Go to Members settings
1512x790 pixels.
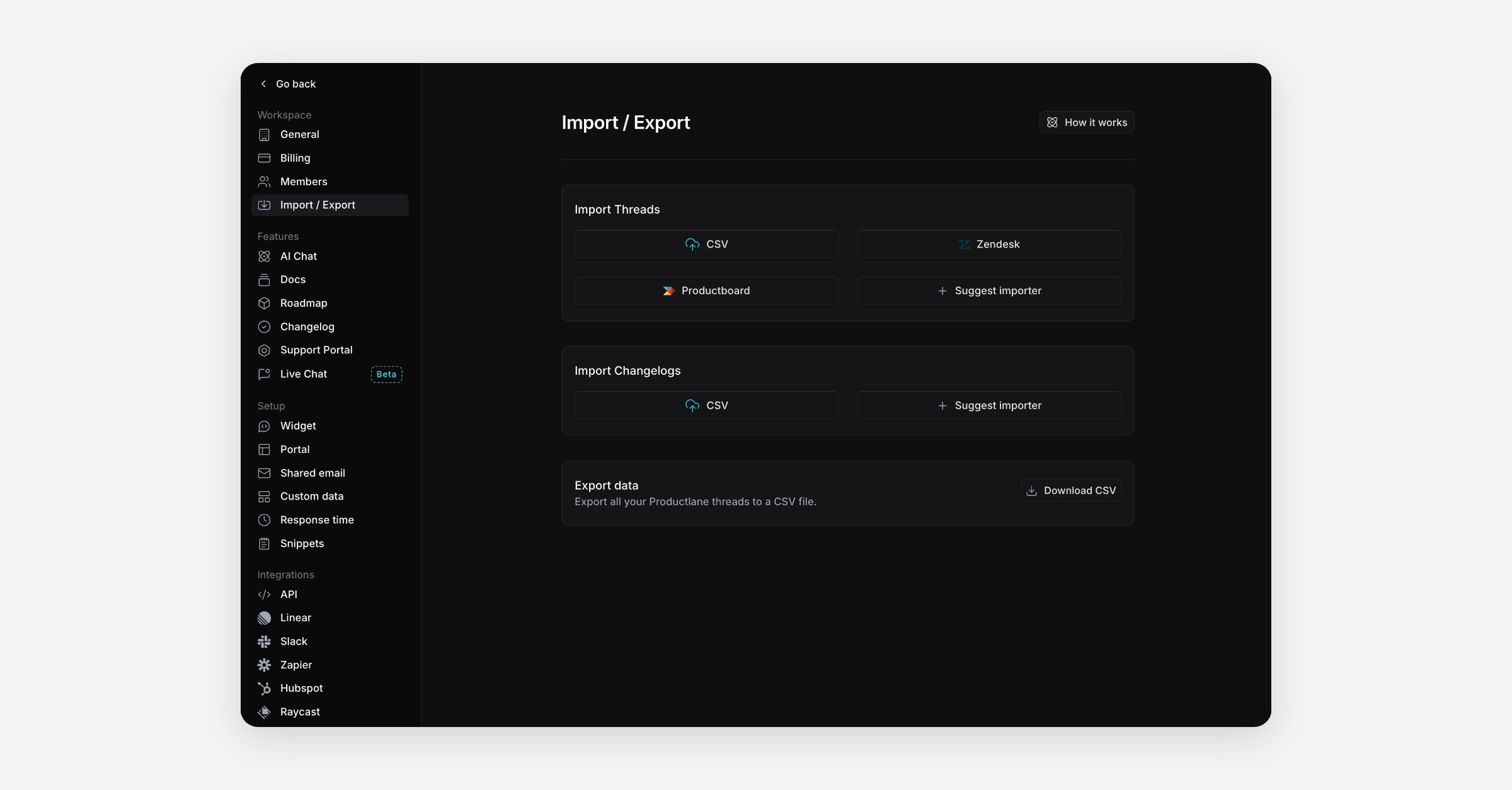303,181
